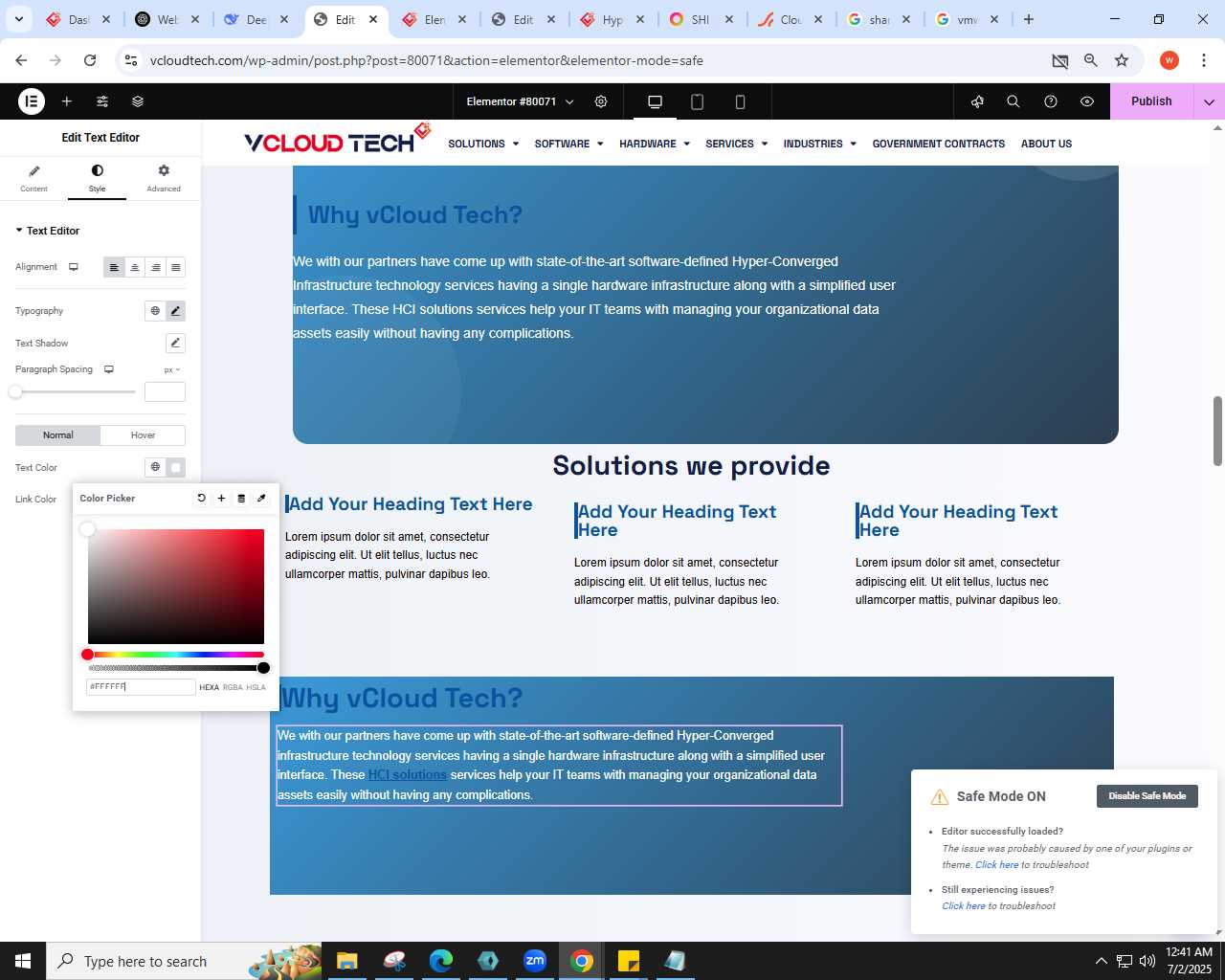This screenshot has width=1225, height=980.
Task: Open Chrome from the taskbar
Action: coord(582,961)
